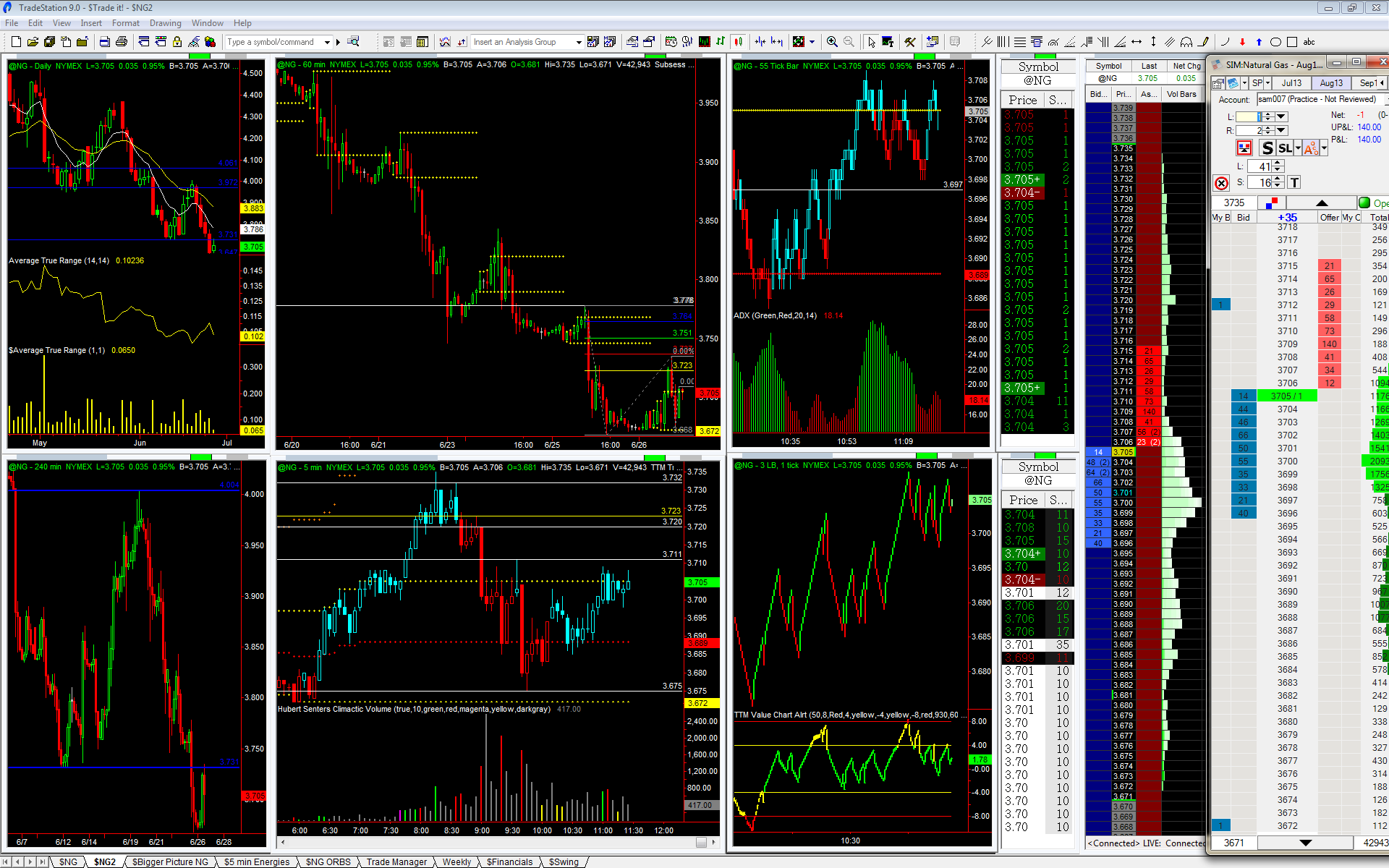This screenshot has width=1389, height=868.
Task: Open the SP dropdown arrow
Action: [1267, 83]
